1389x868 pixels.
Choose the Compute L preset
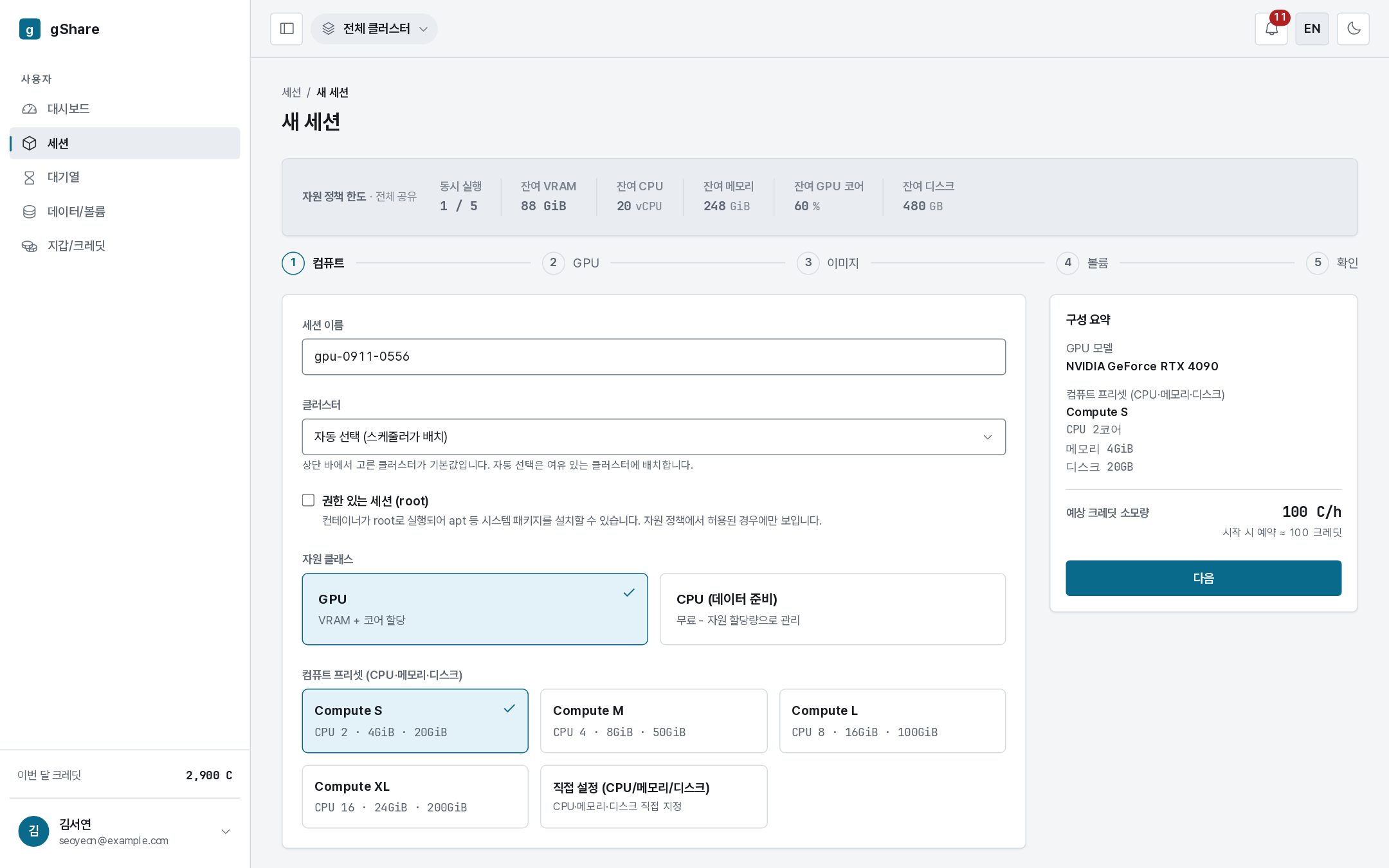[893, 721]
